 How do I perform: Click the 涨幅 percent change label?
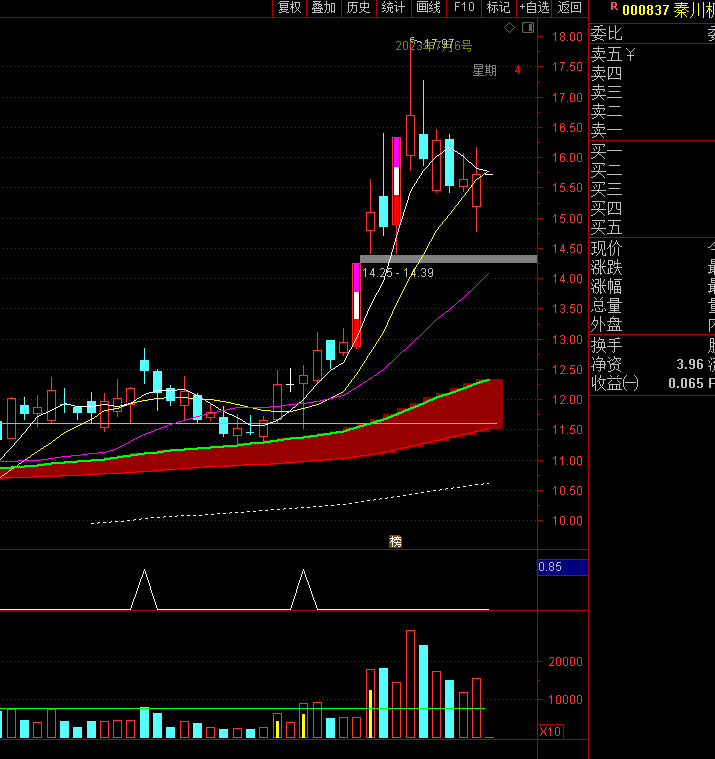coord(607,287)
